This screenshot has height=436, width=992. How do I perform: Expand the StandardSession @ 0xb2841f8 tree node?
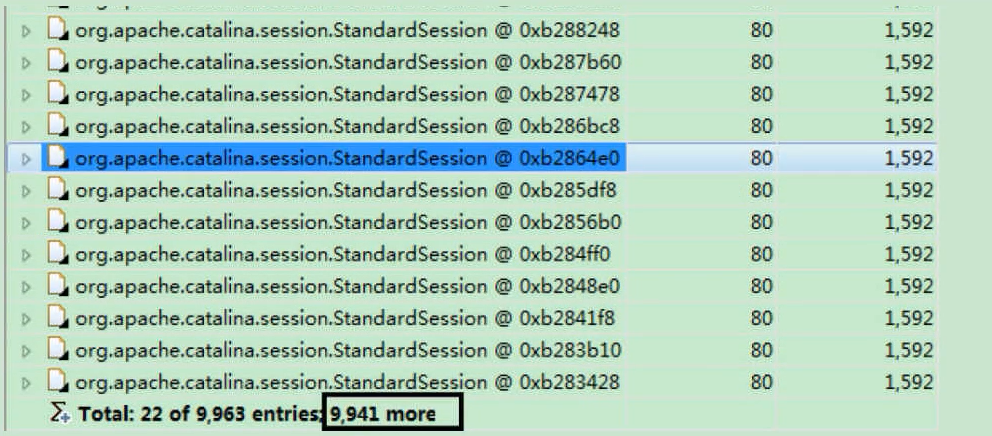click(x=26, y=318)
